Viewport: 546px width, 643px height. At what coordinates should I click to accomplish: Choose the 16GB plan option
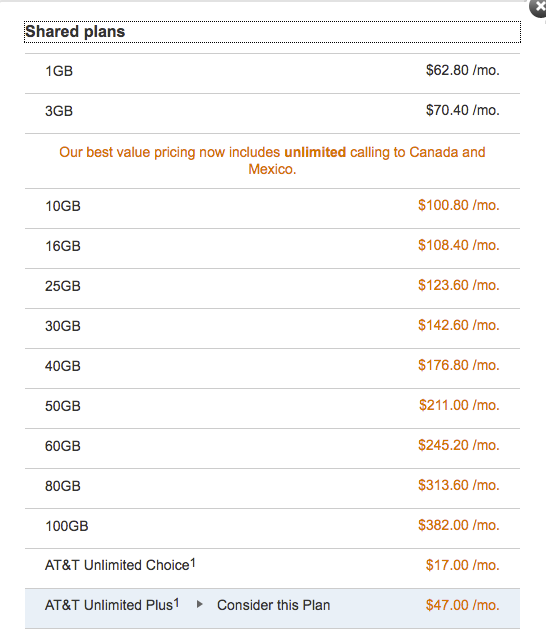272,249
